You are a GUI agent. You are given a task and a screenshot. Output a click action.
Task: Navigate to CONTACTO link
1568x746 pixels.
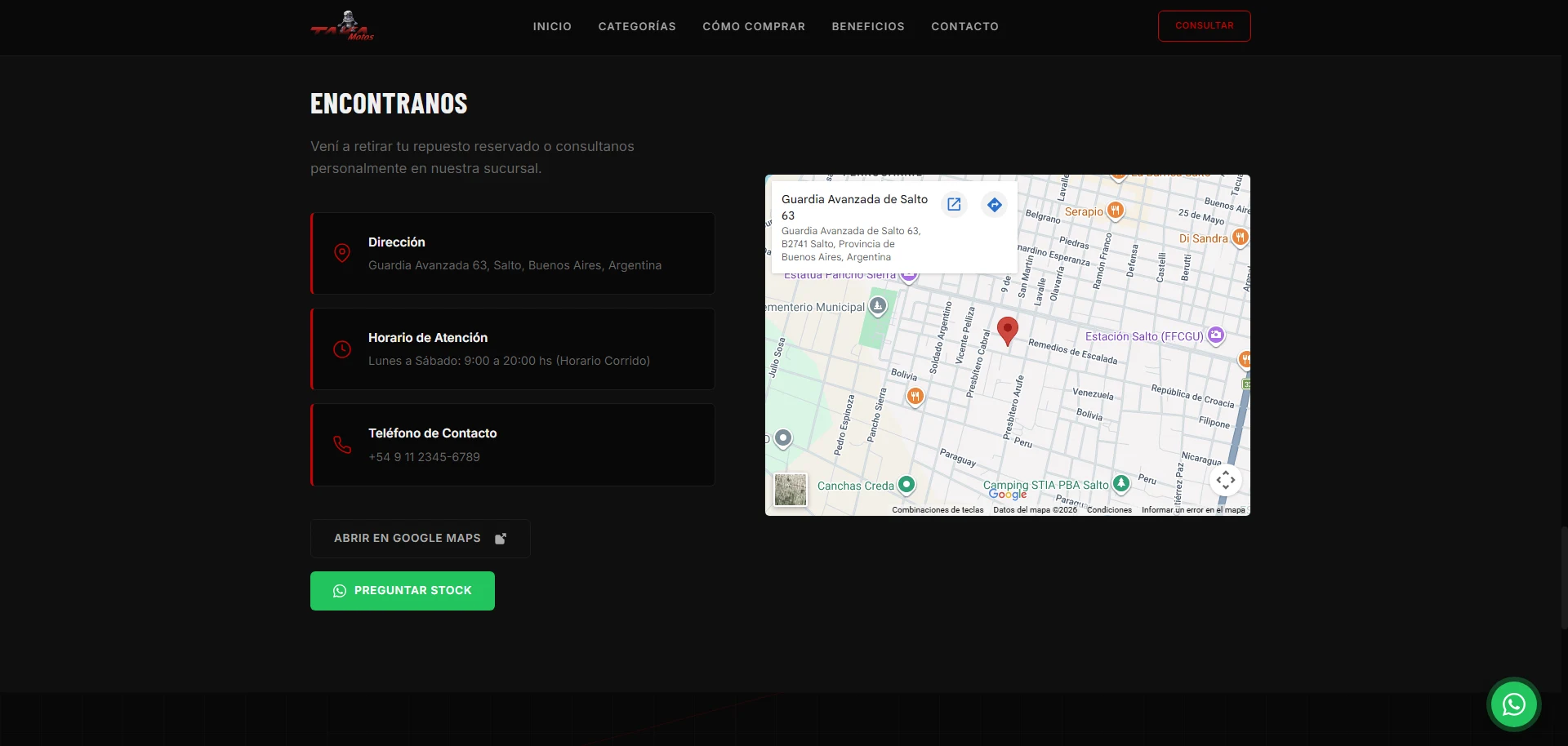pos(964,26)
